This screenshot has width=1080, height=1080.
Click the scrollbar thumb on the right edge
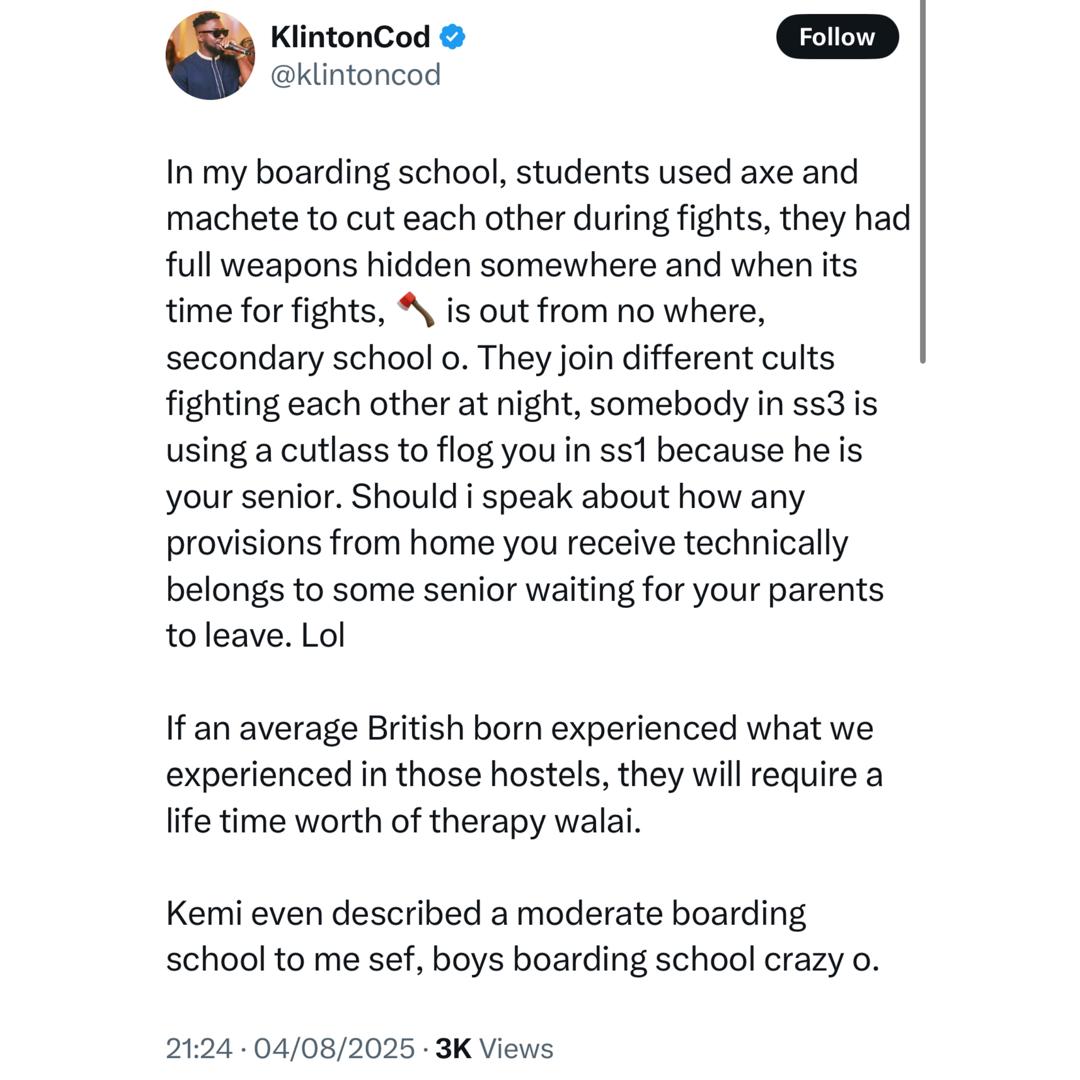pos(922,180)
